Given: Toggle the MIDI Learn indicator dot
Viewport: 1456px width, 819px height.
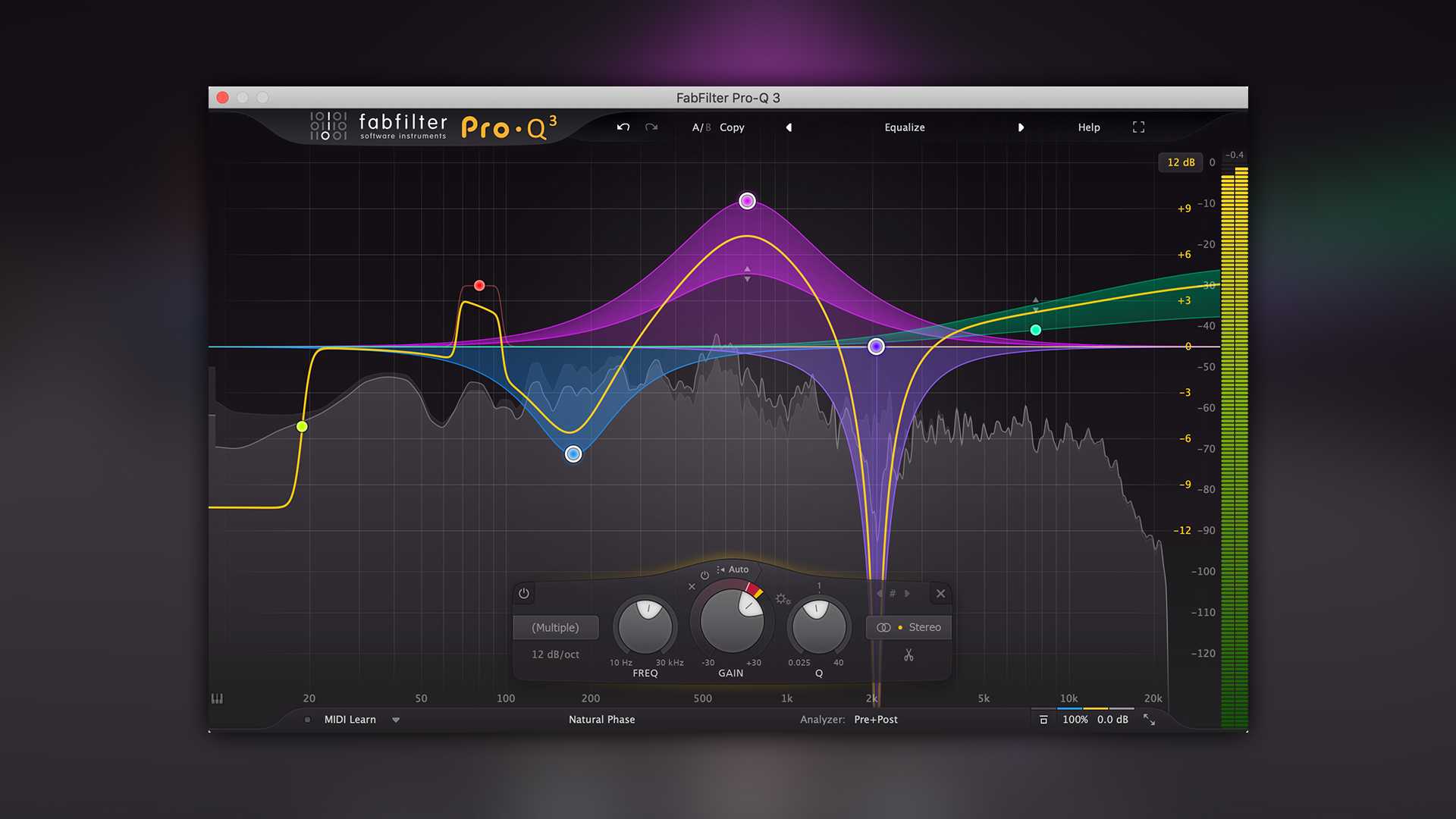Looking at the screenshot, I should pyautogui.click(x=307, y=720).
